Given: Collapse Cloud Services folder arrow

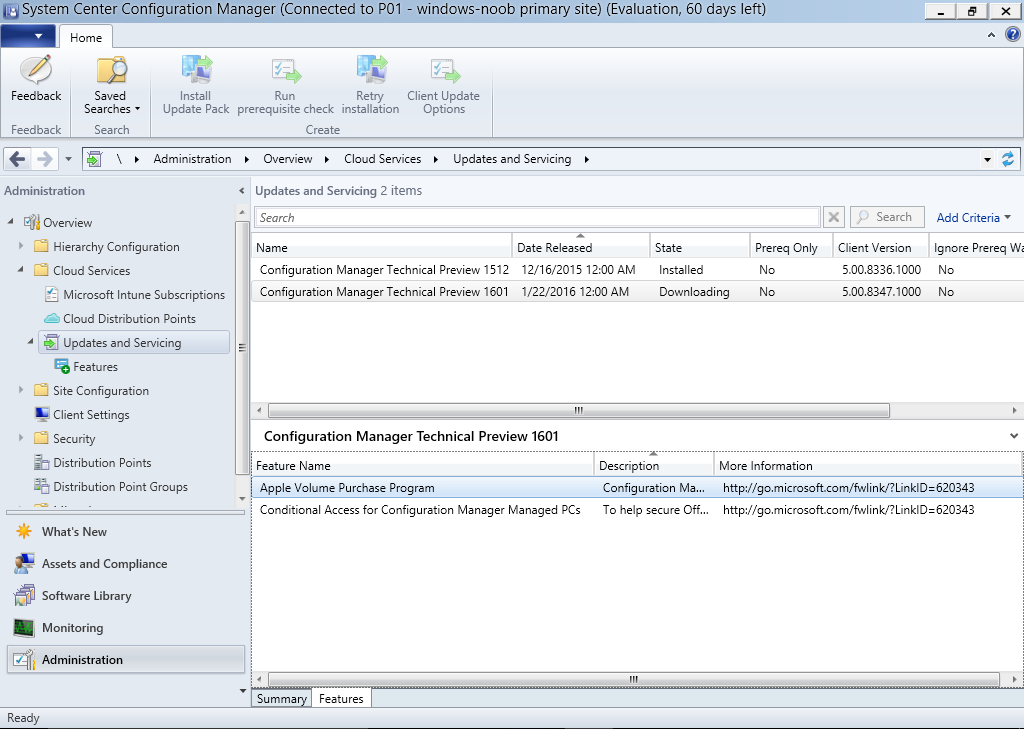Looking at the screenshot, I should pos(21,270).
